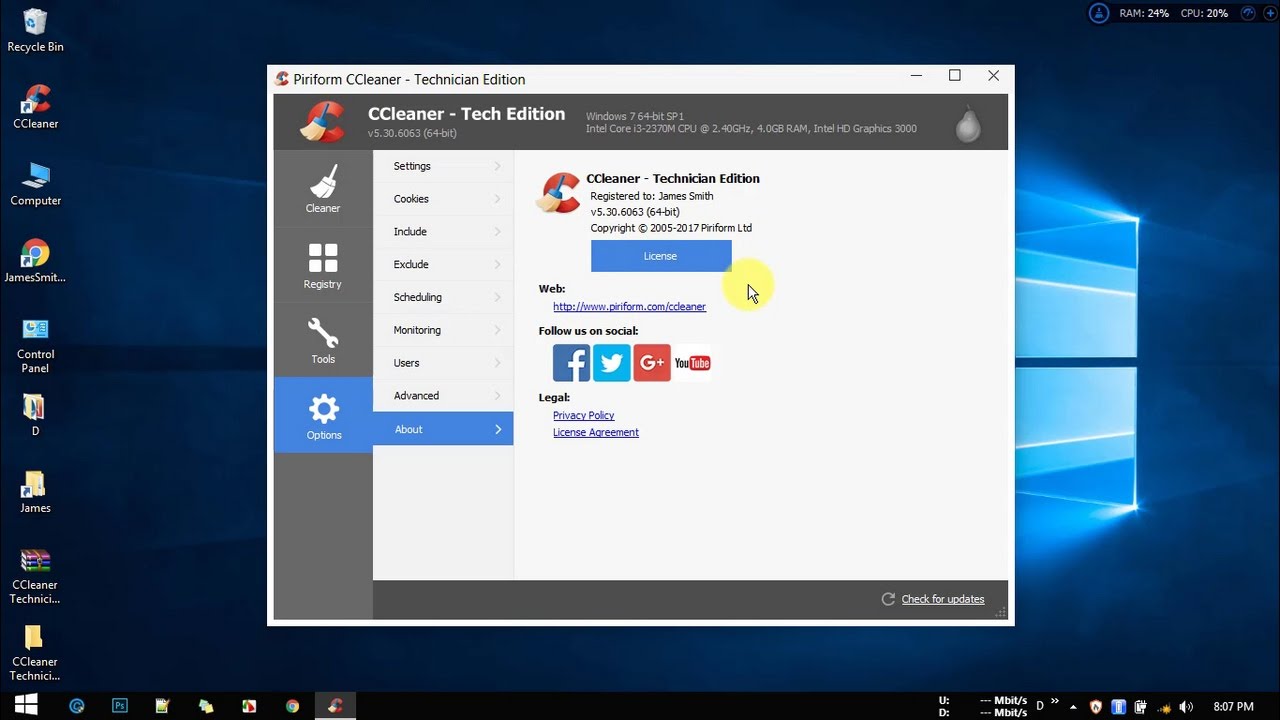Select the D drive desktop shortcut
The image size is (1280, 720).
tap(35, 415)
